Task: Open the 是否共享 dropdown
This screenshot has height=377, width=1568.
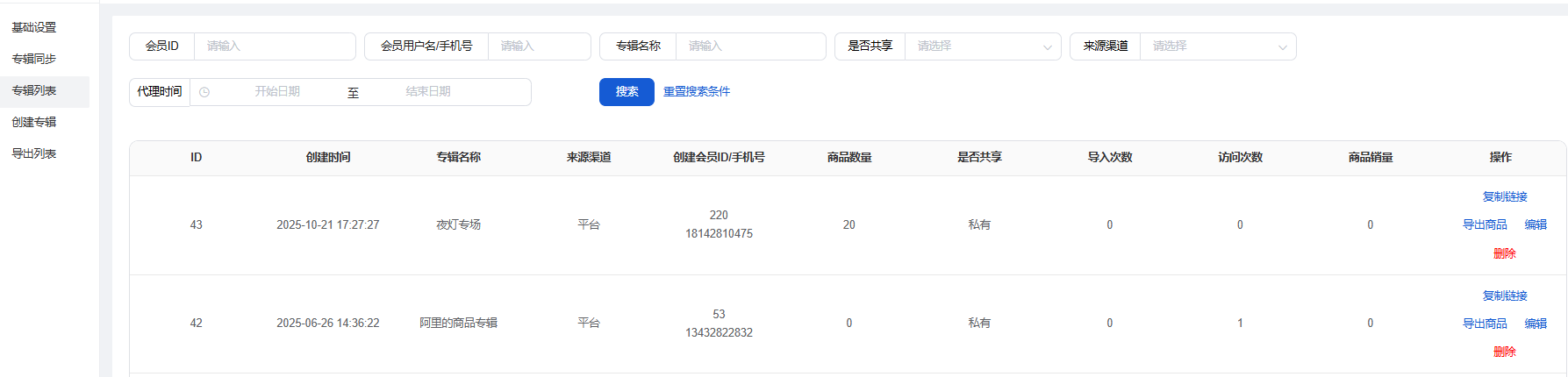Action: pyautogui.click(x=982, y=46)
